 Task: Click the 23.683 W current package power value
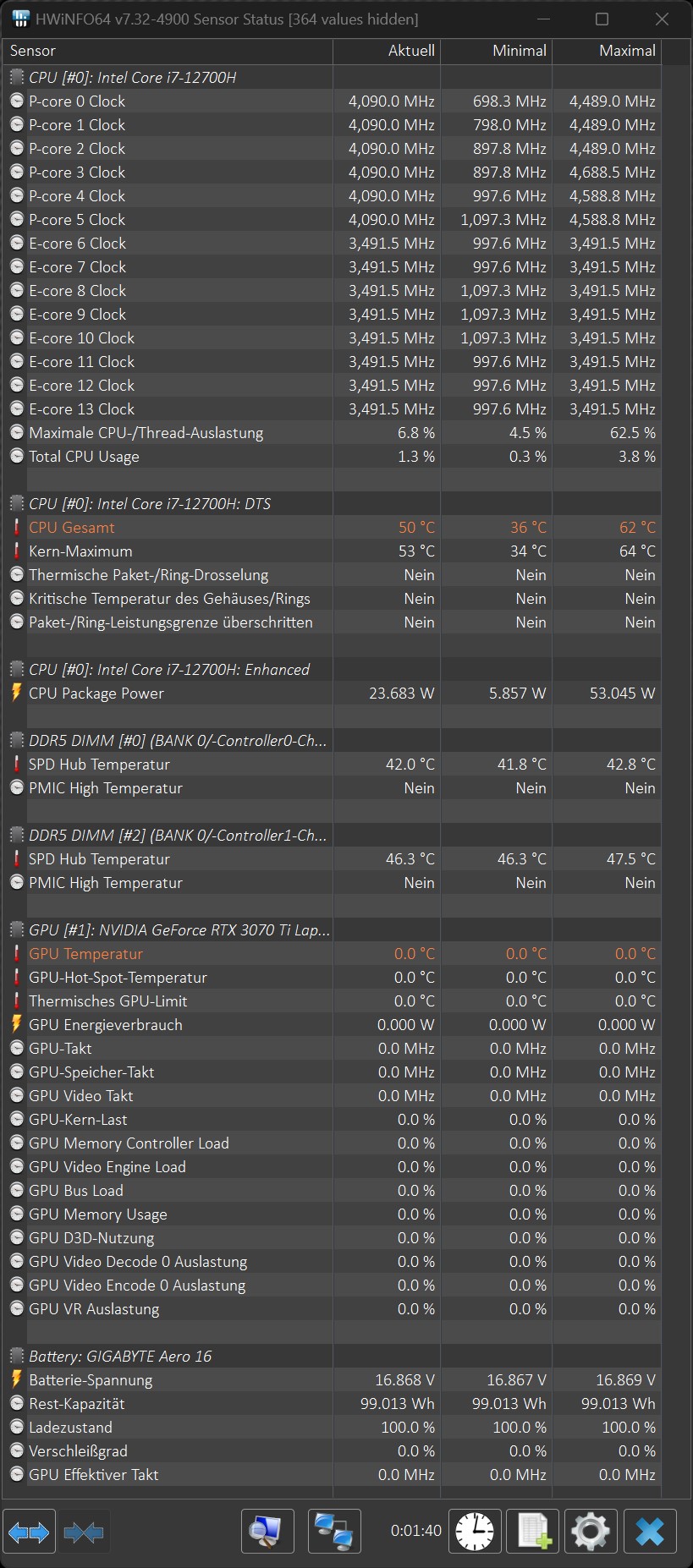tap(402, 693)
